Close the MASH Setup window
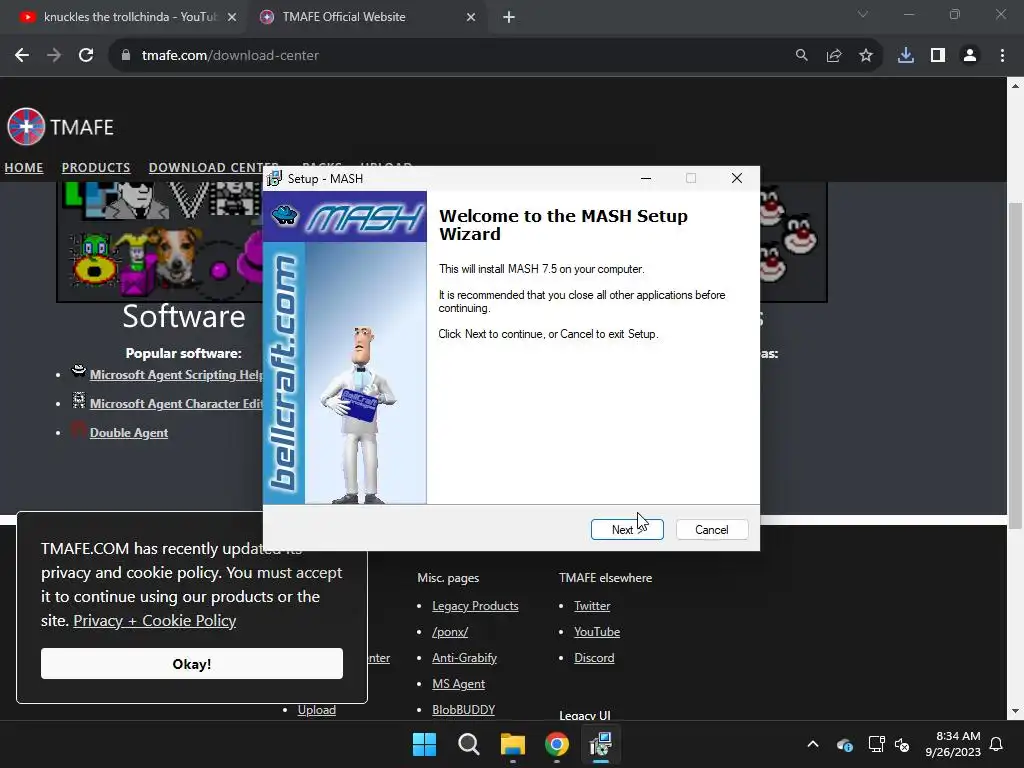This screenshot has height=768, width=1024. click(x=737, y=178)
